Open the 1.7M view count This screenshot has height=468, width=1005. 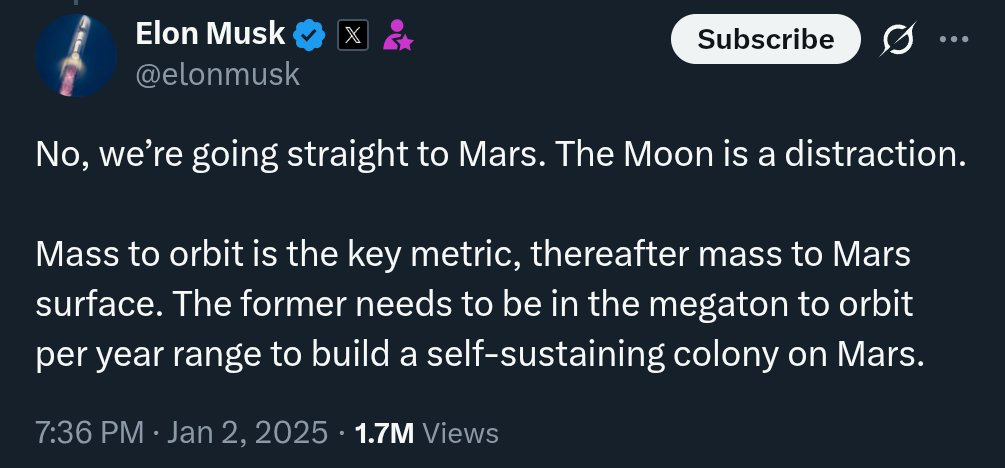click(x=384, y=432)
